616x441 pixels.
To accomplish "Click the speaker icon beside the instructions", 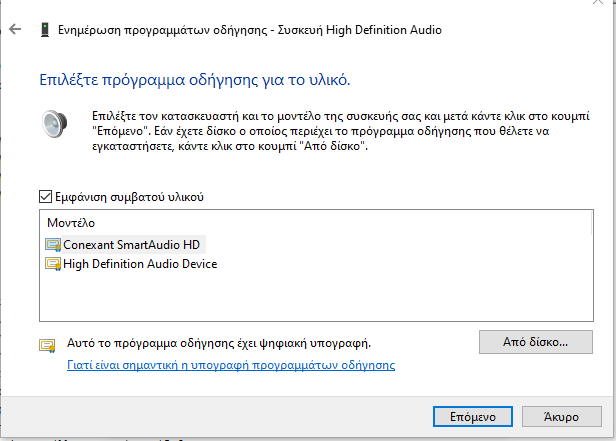I will 53,124.
